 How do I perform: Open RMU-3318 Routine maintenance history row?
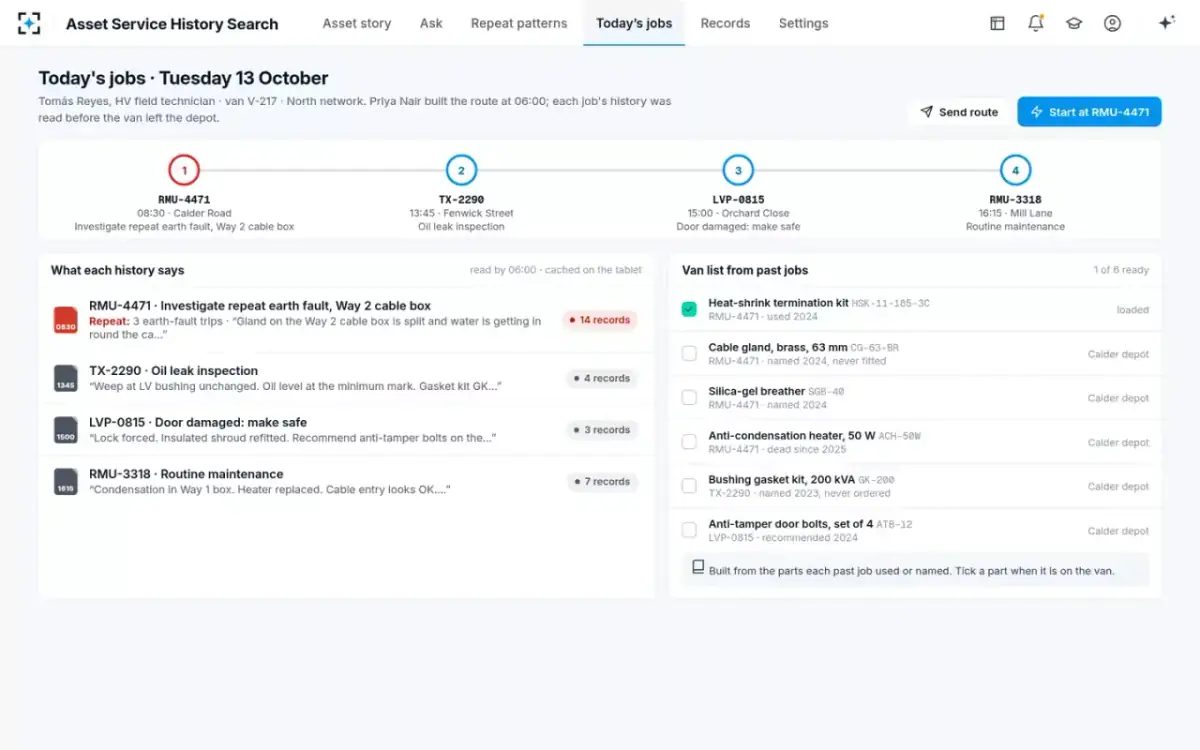(x=346, y=482)
